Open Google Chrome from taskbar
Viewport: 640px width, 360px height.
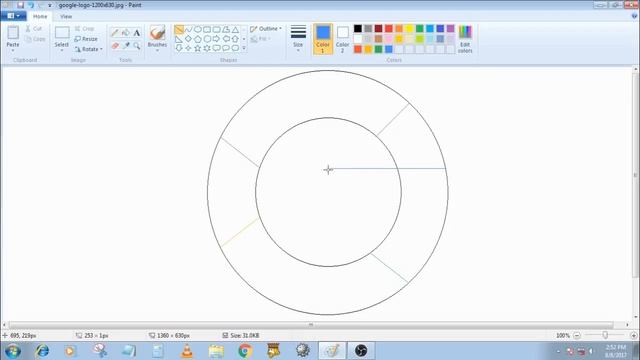245,351
